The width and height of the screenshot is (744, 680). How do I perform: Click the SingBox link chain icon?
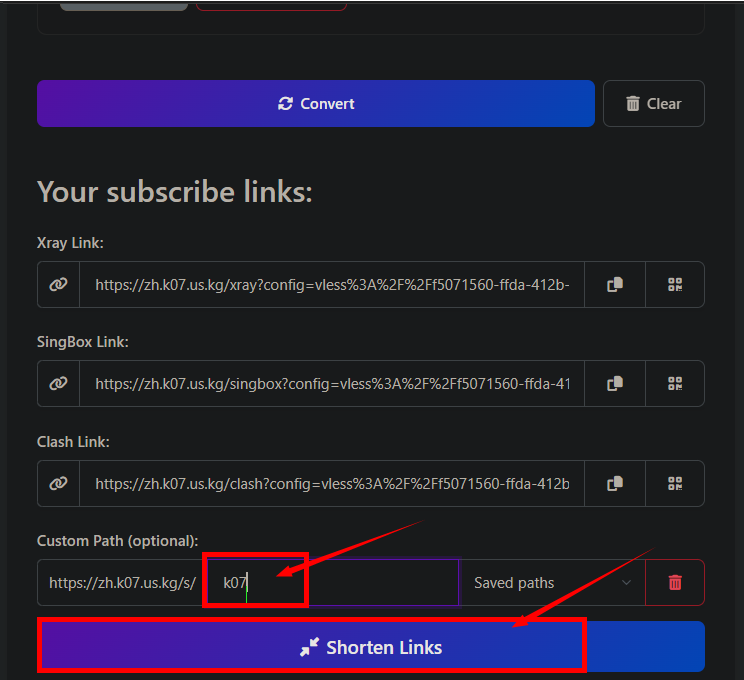(59, 384)
